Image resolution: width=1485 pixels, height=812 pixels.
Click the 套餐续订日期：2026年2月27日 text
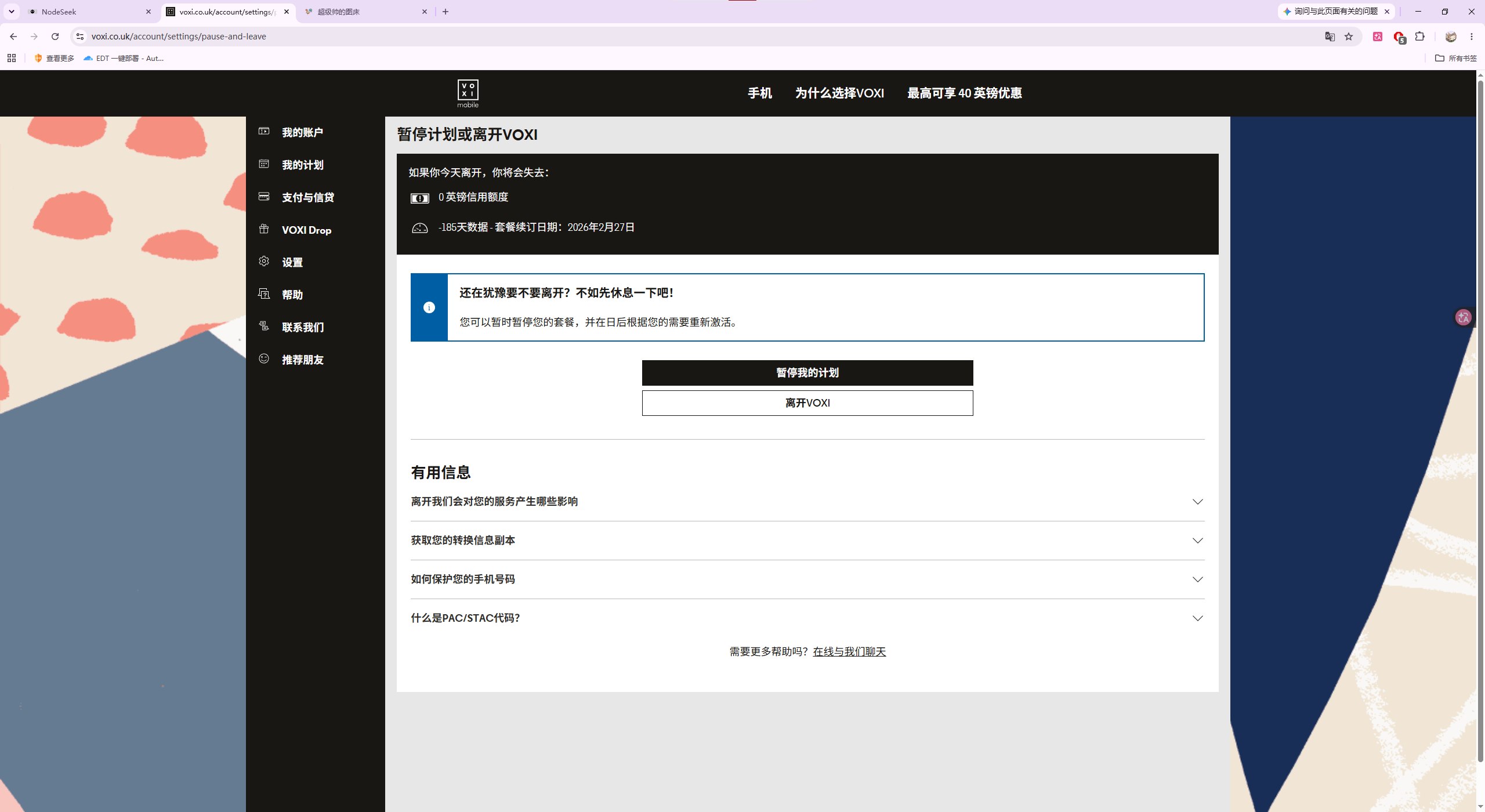[564, 227]
